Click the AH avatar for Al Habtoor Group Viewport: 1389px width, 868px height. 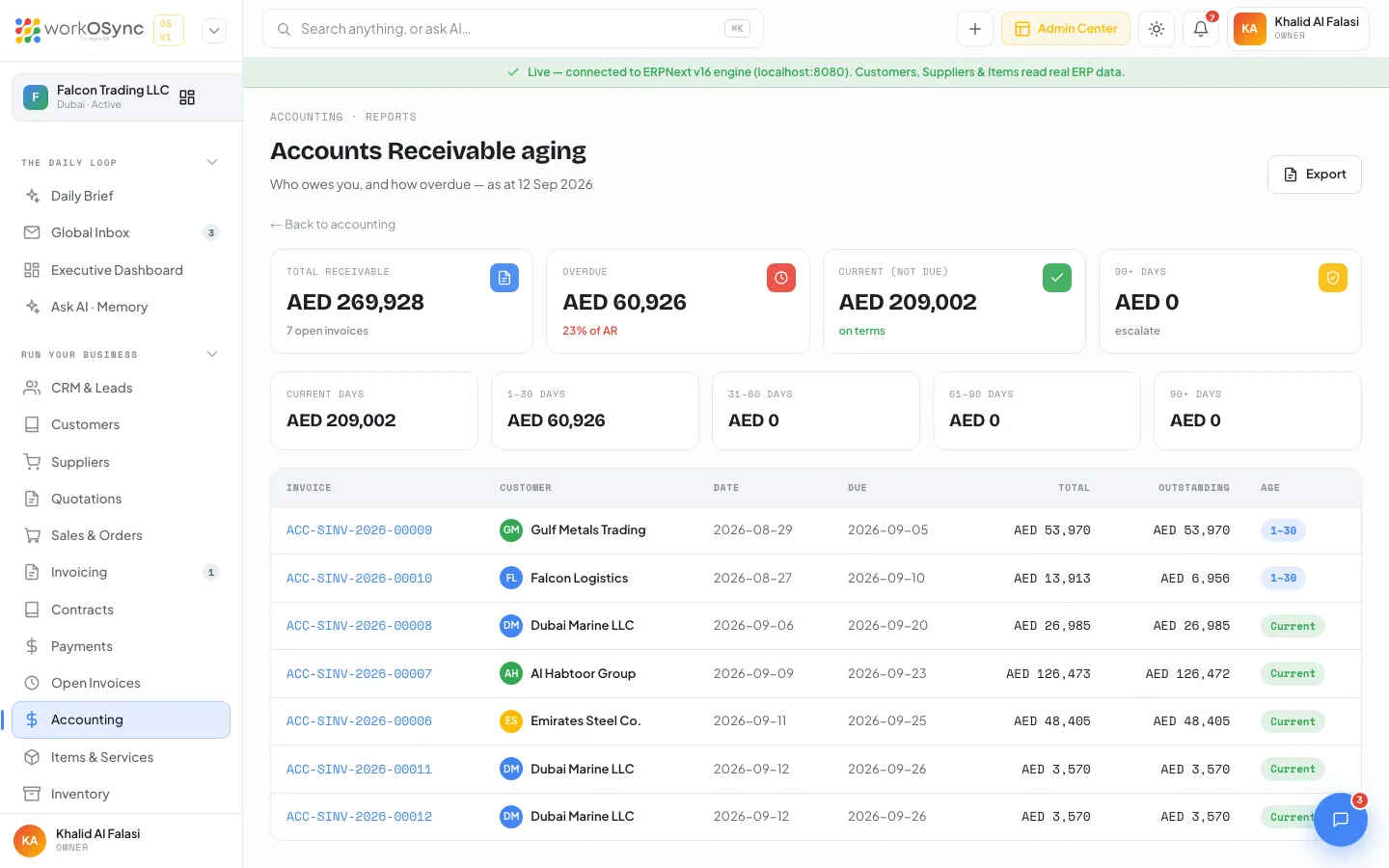[511, 674]
